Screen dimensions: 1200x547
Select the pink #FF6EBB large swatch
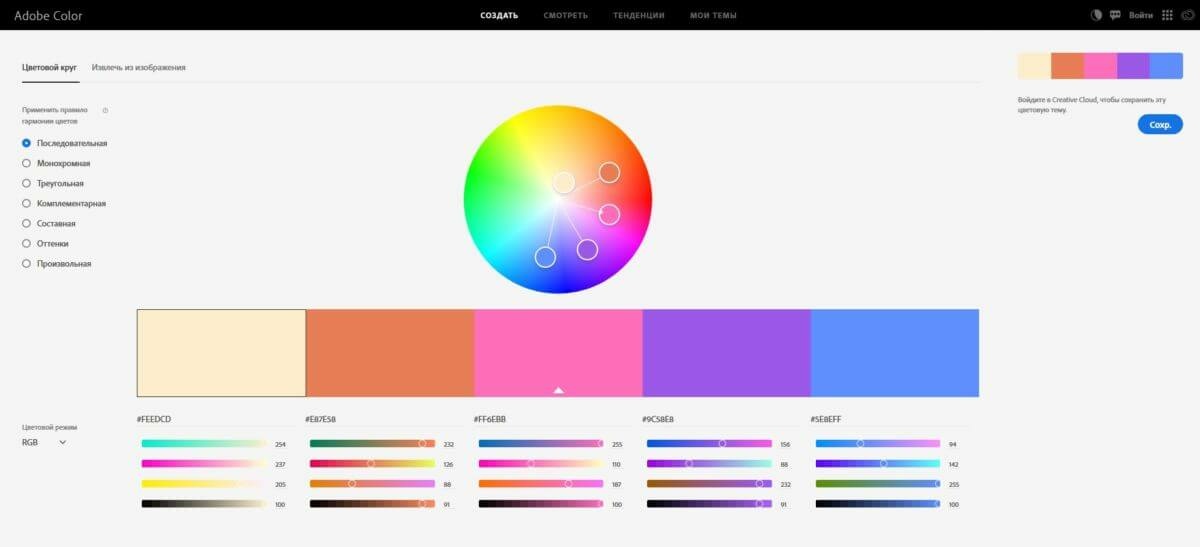[x=558, y=353]
